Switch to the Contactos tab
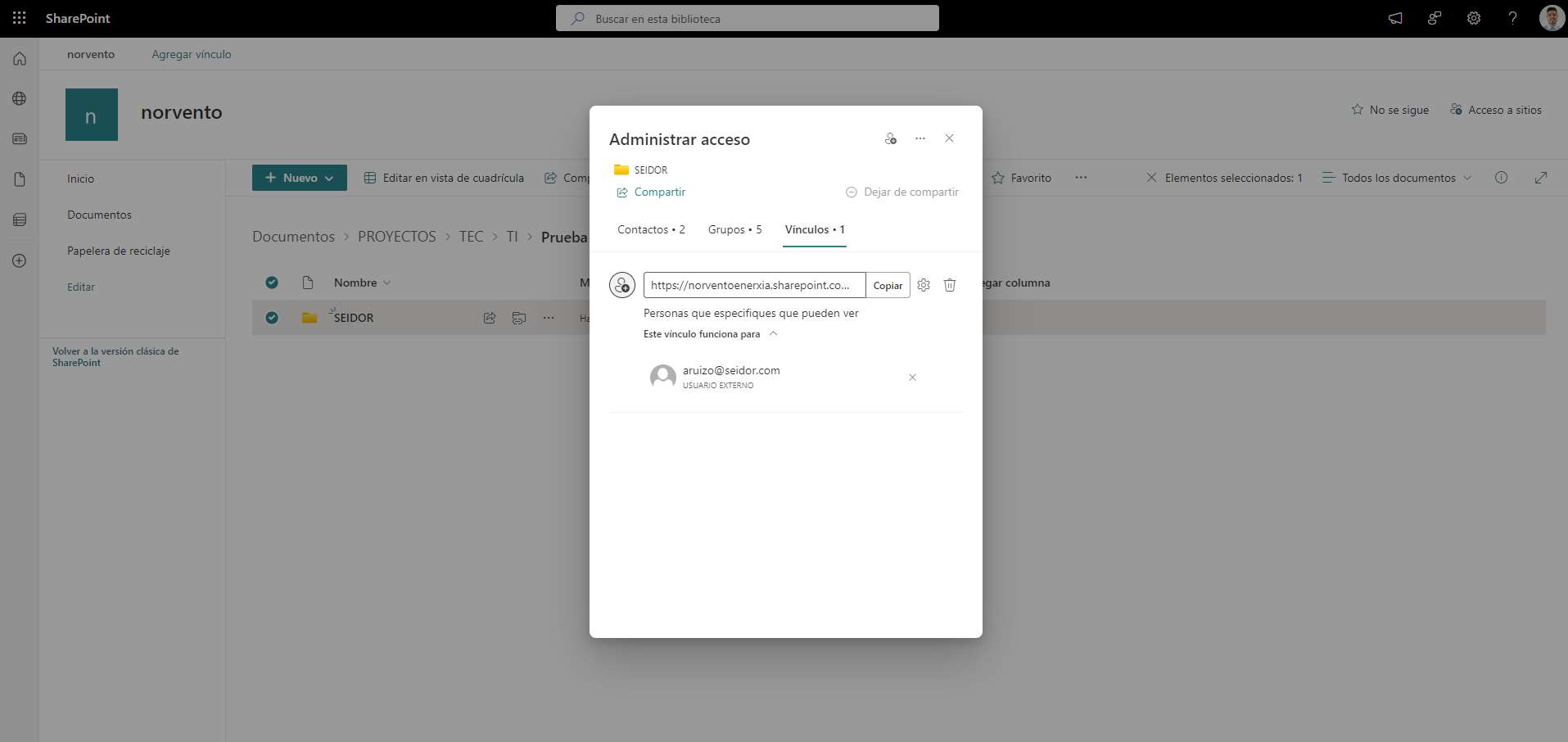The image size is (1568, 742). 651,229
